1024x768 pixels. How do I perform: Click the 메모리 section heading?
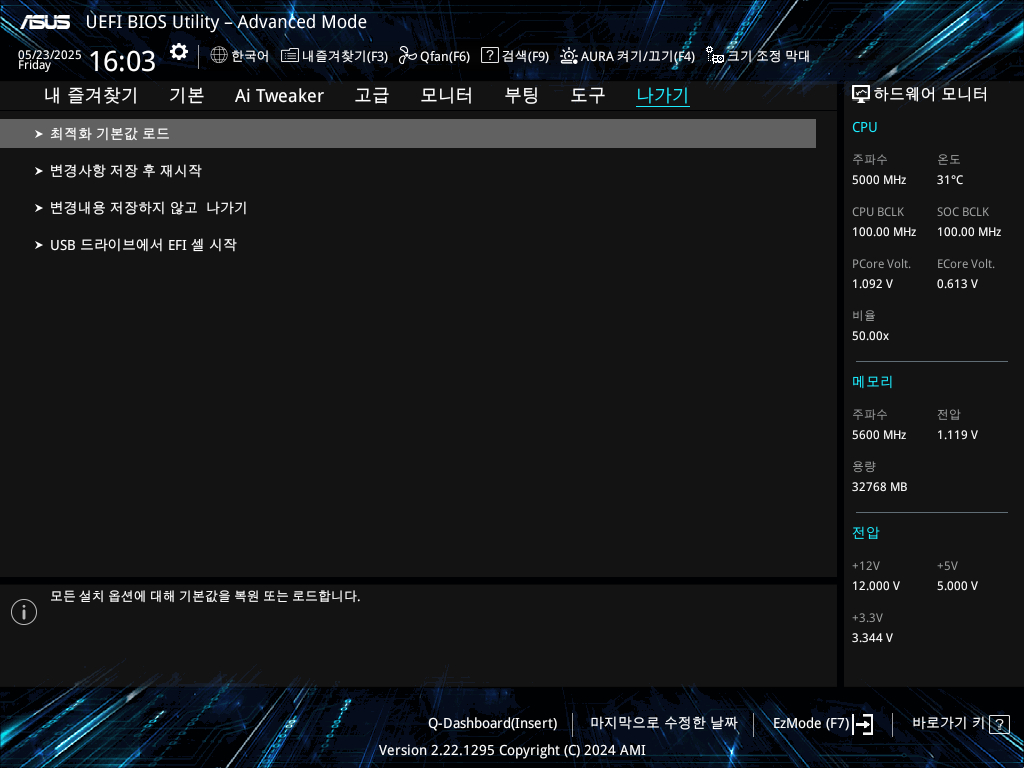click(872, 382)
